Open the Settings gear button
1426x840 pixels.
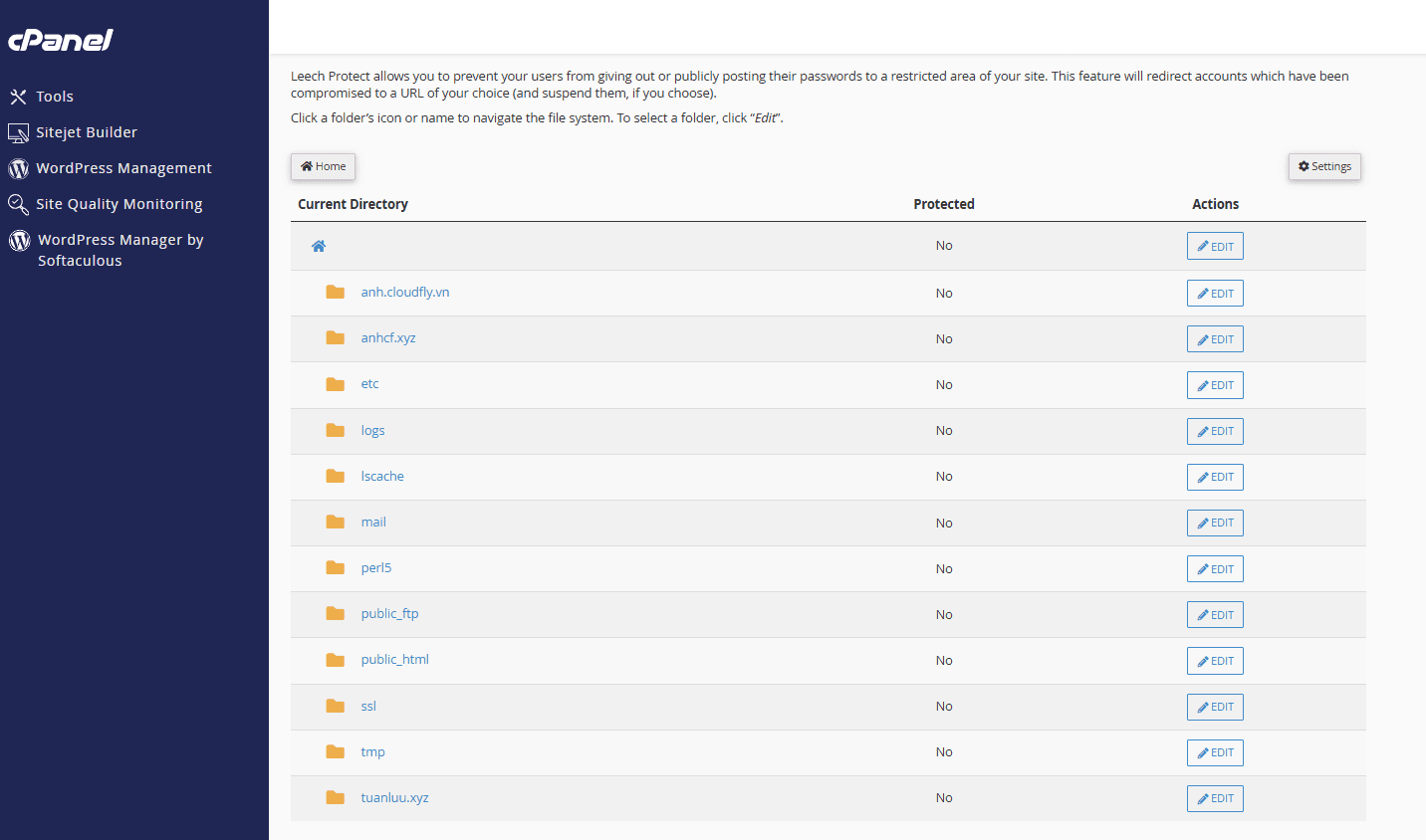1323,166
